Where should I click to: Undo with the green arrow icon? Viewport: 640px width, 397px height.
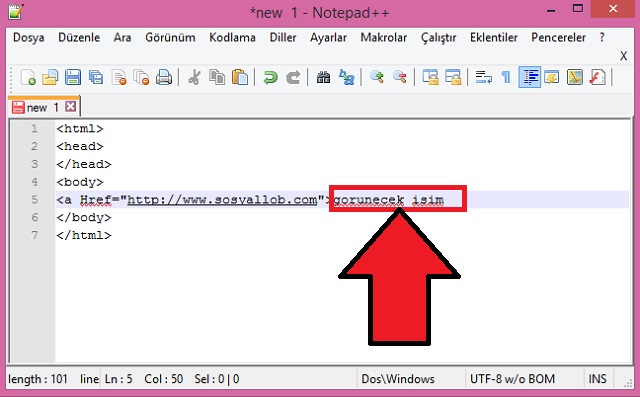[x=270, y=77]
